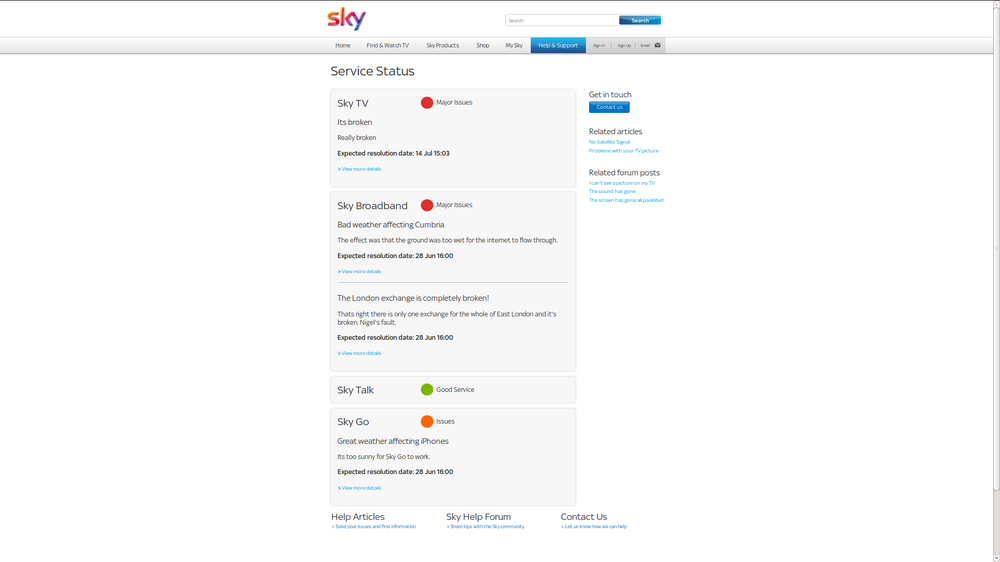Click the blue Search button

pyautogui.click(x=640, y=20)
